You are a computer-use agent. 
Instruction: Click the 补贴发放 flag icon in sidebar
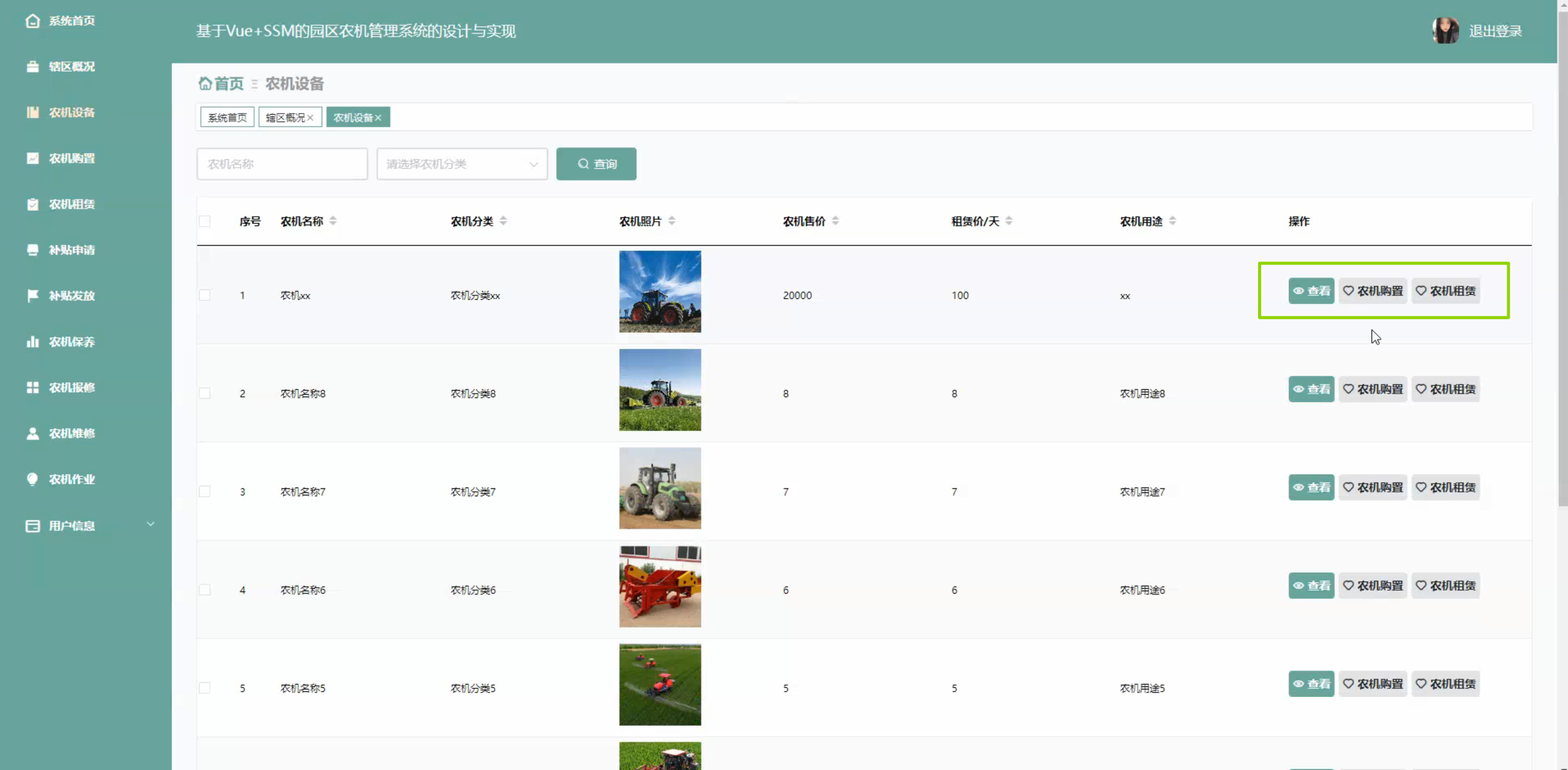(x=33, y=296)
